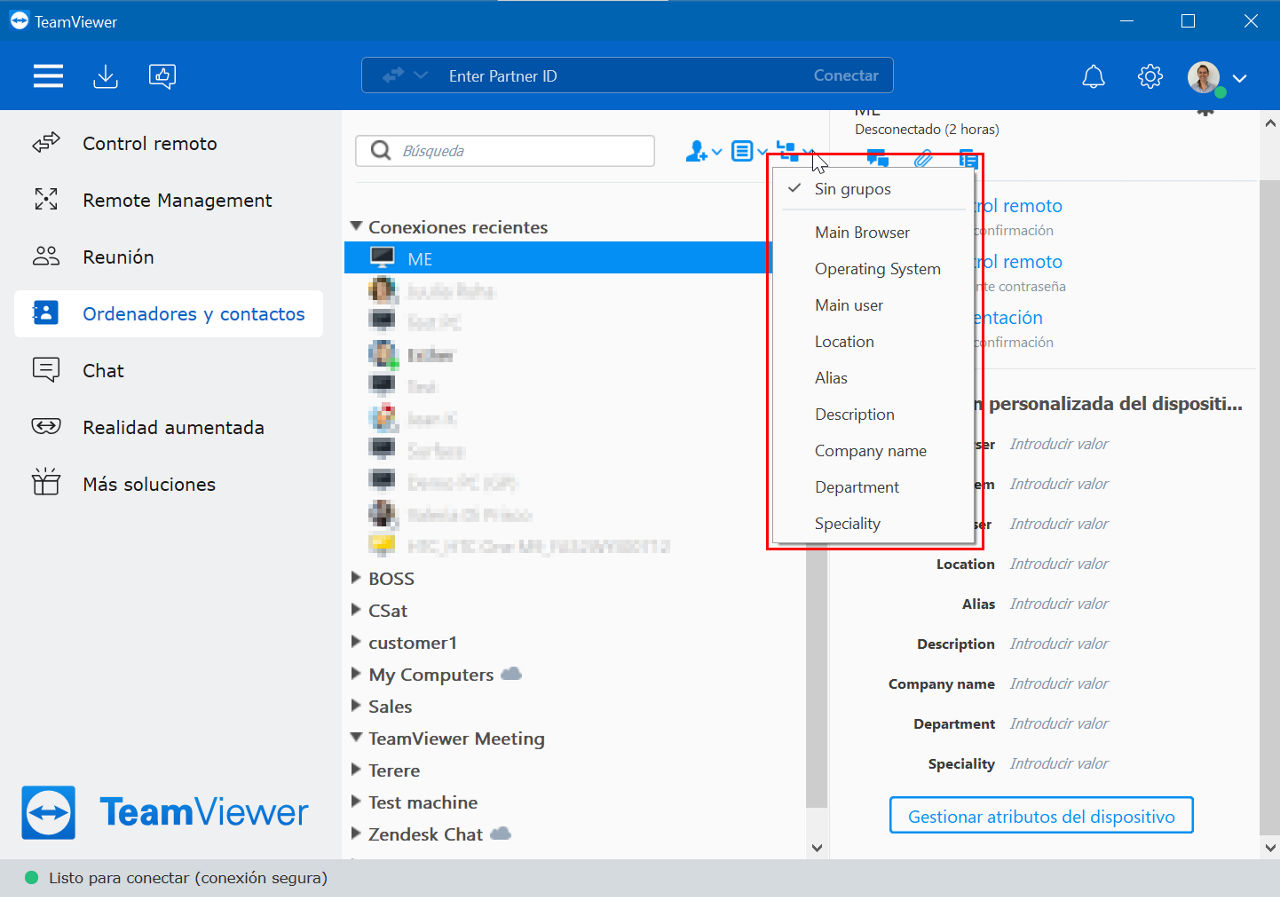Choose Company name in grouping menu
The width and height of the screenshot is (1280, 897).
click(x=873, y=451)
